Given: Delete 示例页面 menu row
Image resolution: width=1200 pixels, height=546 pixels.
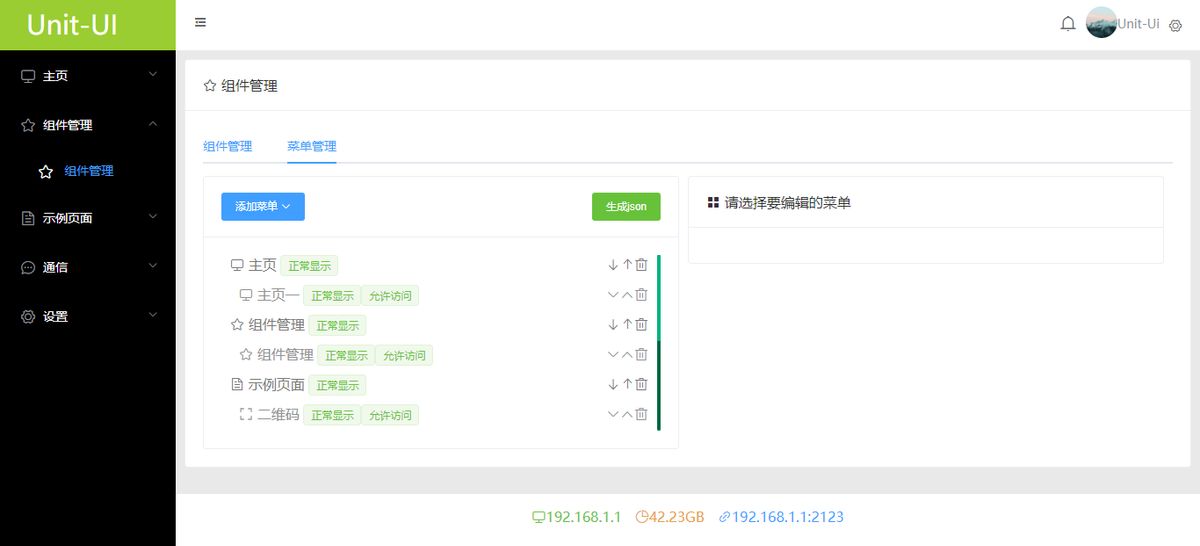Looking at the screenshot, I should tap(642, 384).
